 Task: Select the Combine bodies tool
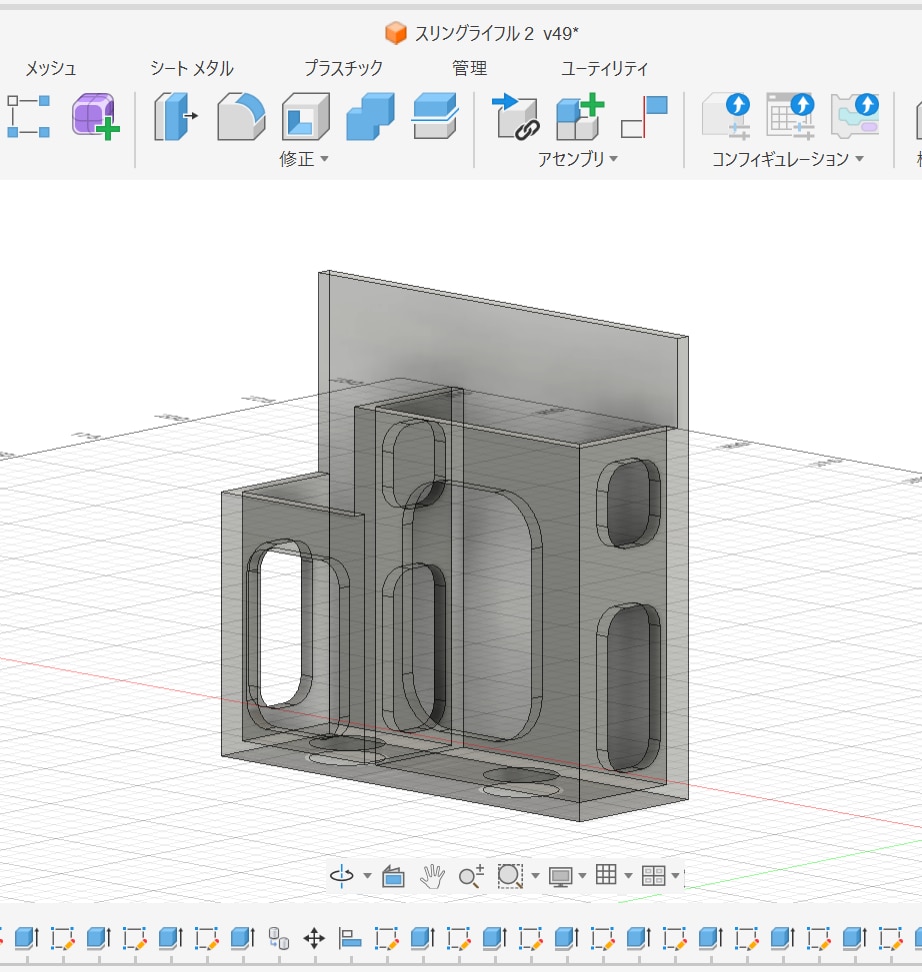point(370,116)
